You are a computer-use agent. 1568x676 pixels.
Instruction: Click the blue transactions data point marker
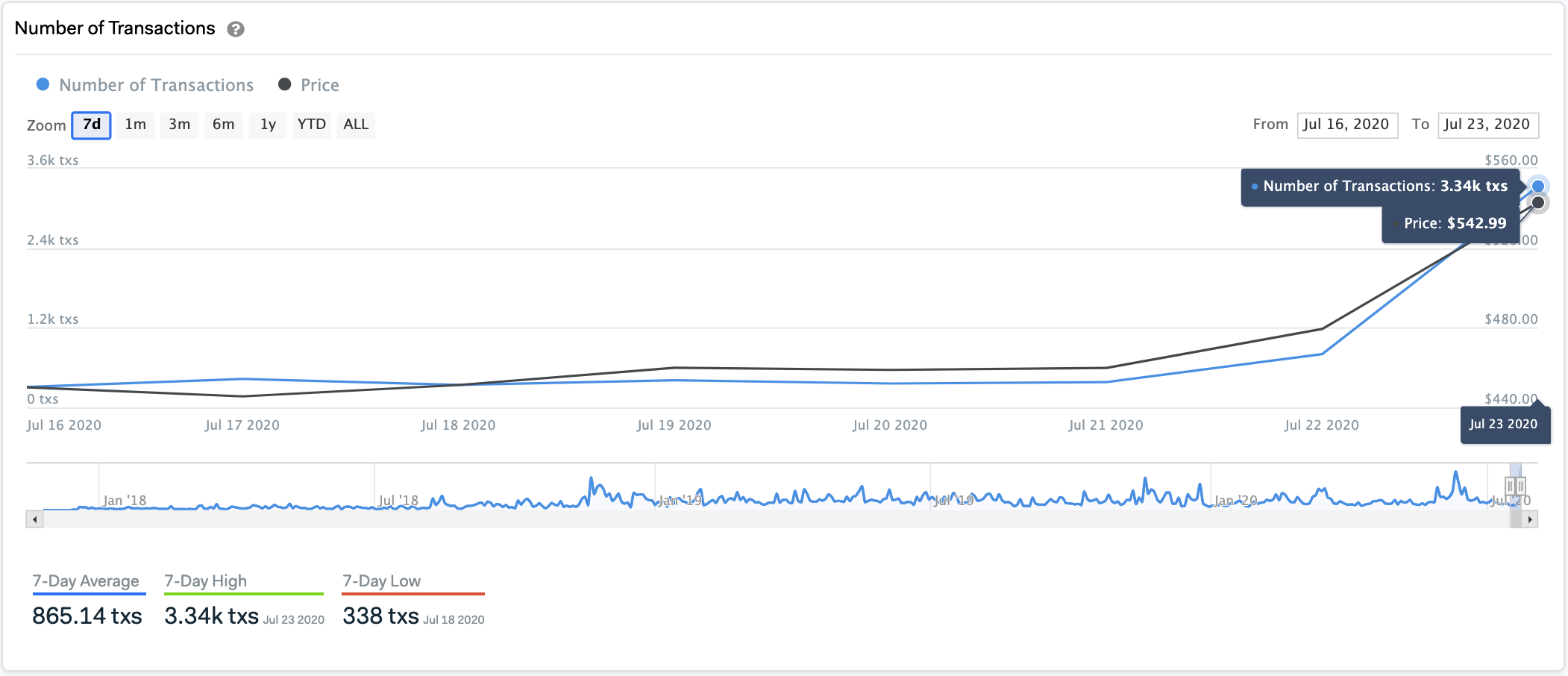[1537, 186]
